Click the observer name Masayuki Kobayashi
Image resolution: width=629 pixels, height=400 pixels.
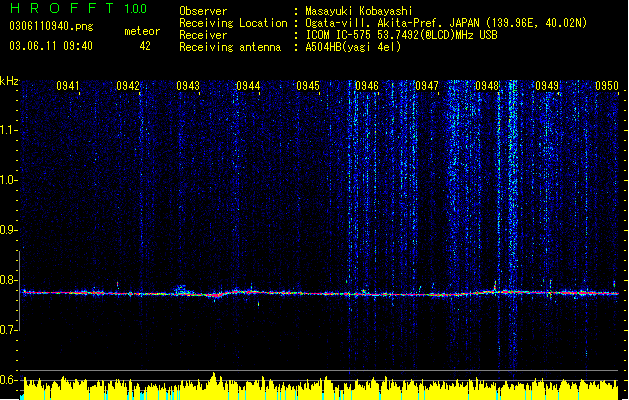coord(359,11)
